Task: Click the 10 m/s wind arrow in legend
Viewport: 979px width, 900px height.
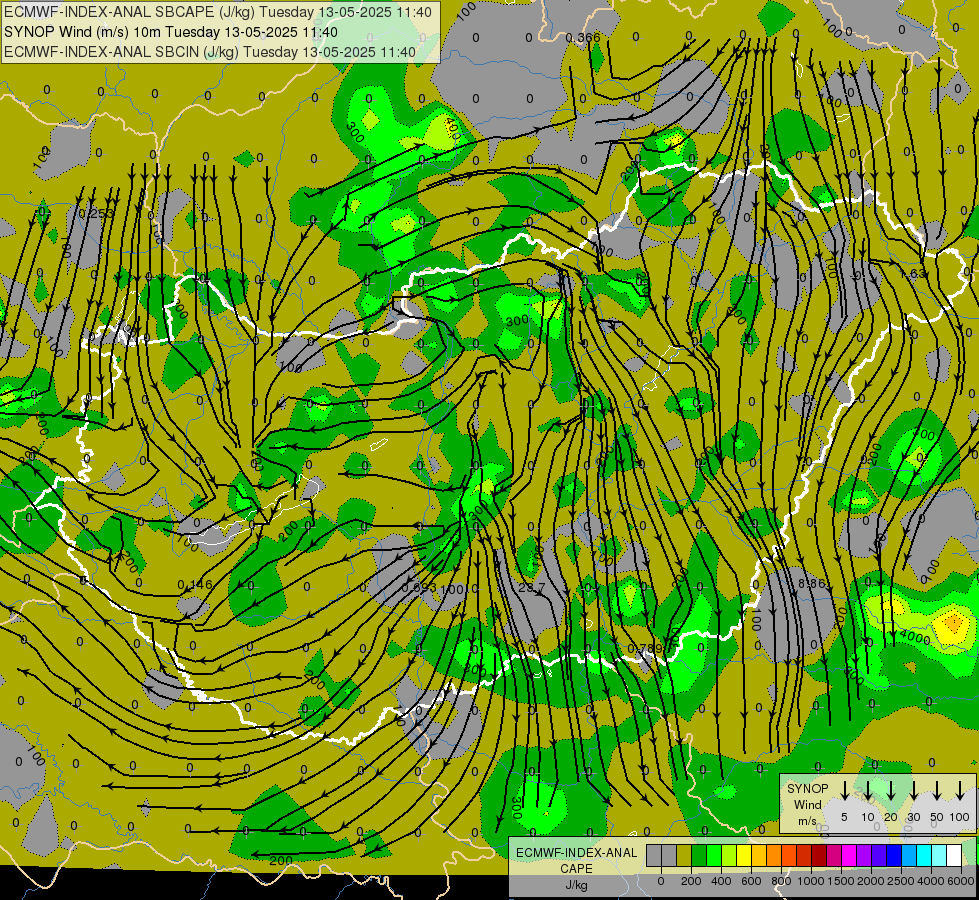Action: tap(868, 790)
